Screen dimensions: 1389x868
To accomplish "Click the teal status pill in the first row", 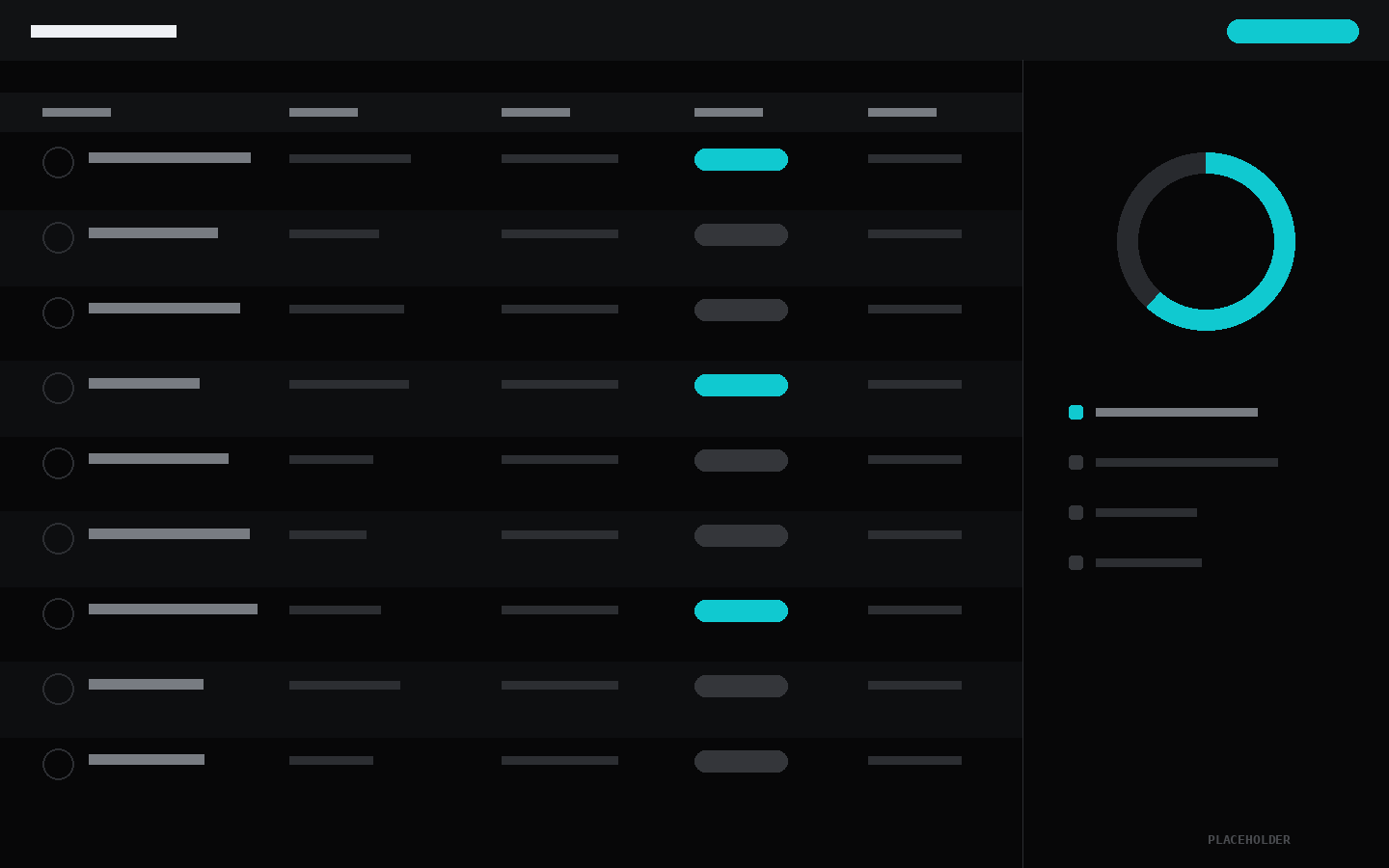I will point(741,159).
